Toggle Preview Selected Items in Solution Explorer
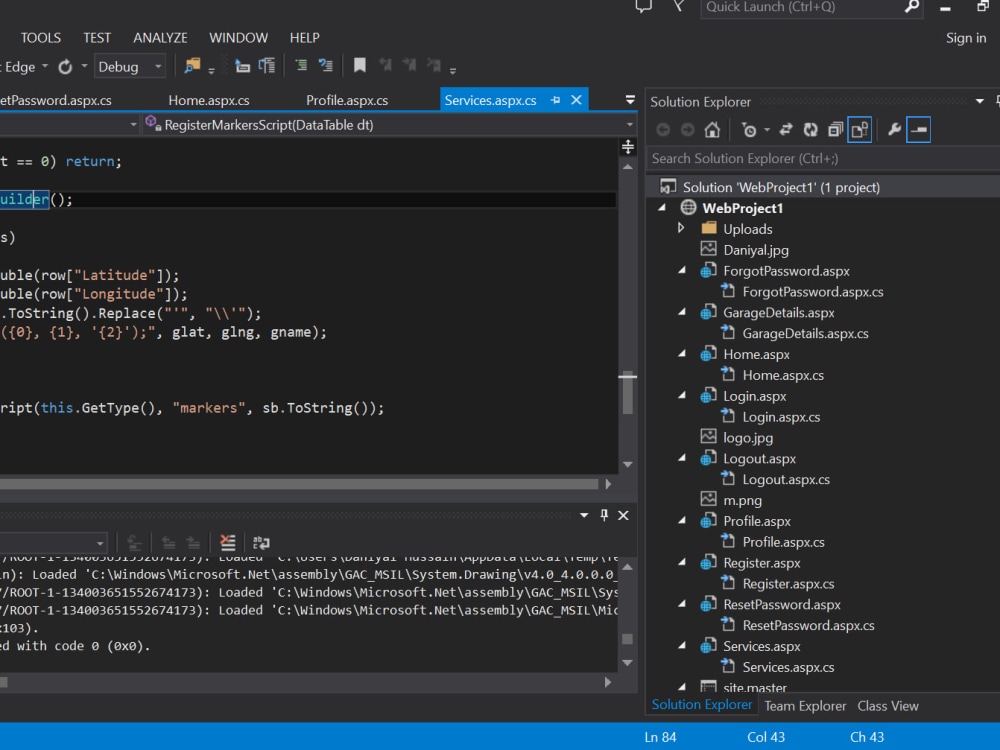1000x750 pixels. click(x=918, y=130)
